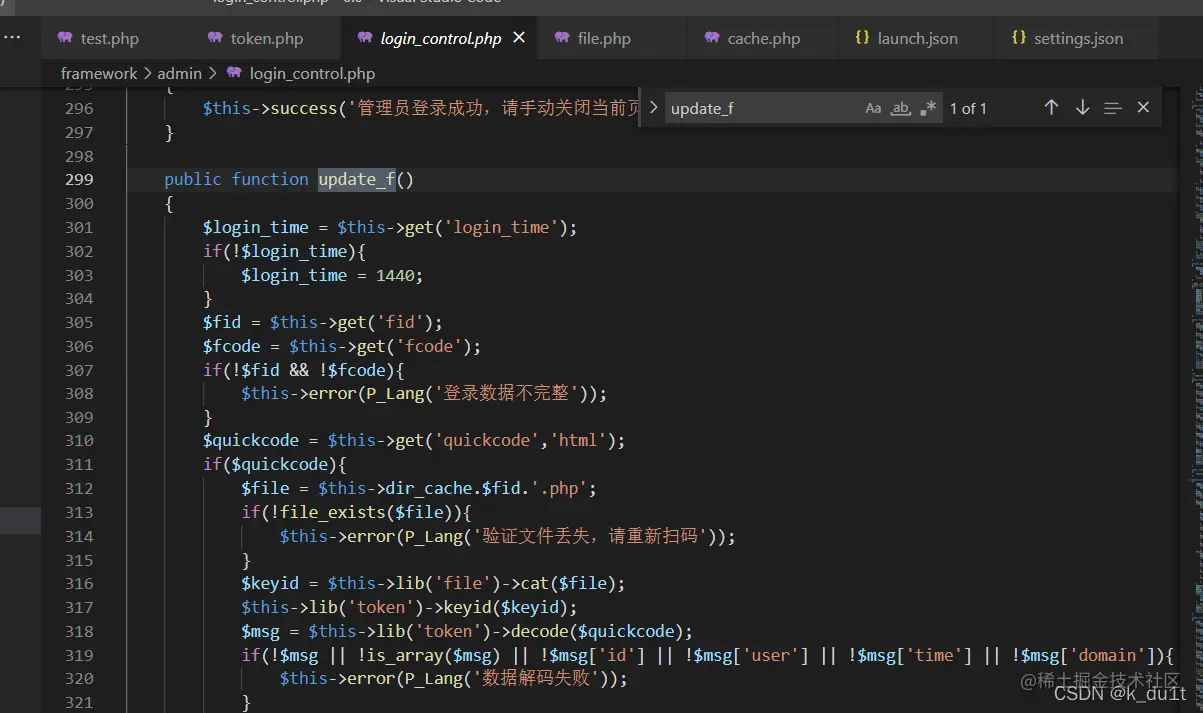Open the admin breadcrumb dropdown
Viewport: 1203px width, 713px height.
(x=179, y=73)
